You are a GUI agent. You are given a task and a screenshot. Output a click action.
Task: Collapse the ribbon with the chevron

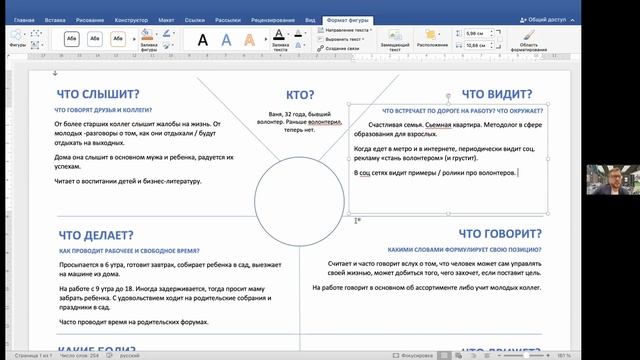(x=573, y=20)
